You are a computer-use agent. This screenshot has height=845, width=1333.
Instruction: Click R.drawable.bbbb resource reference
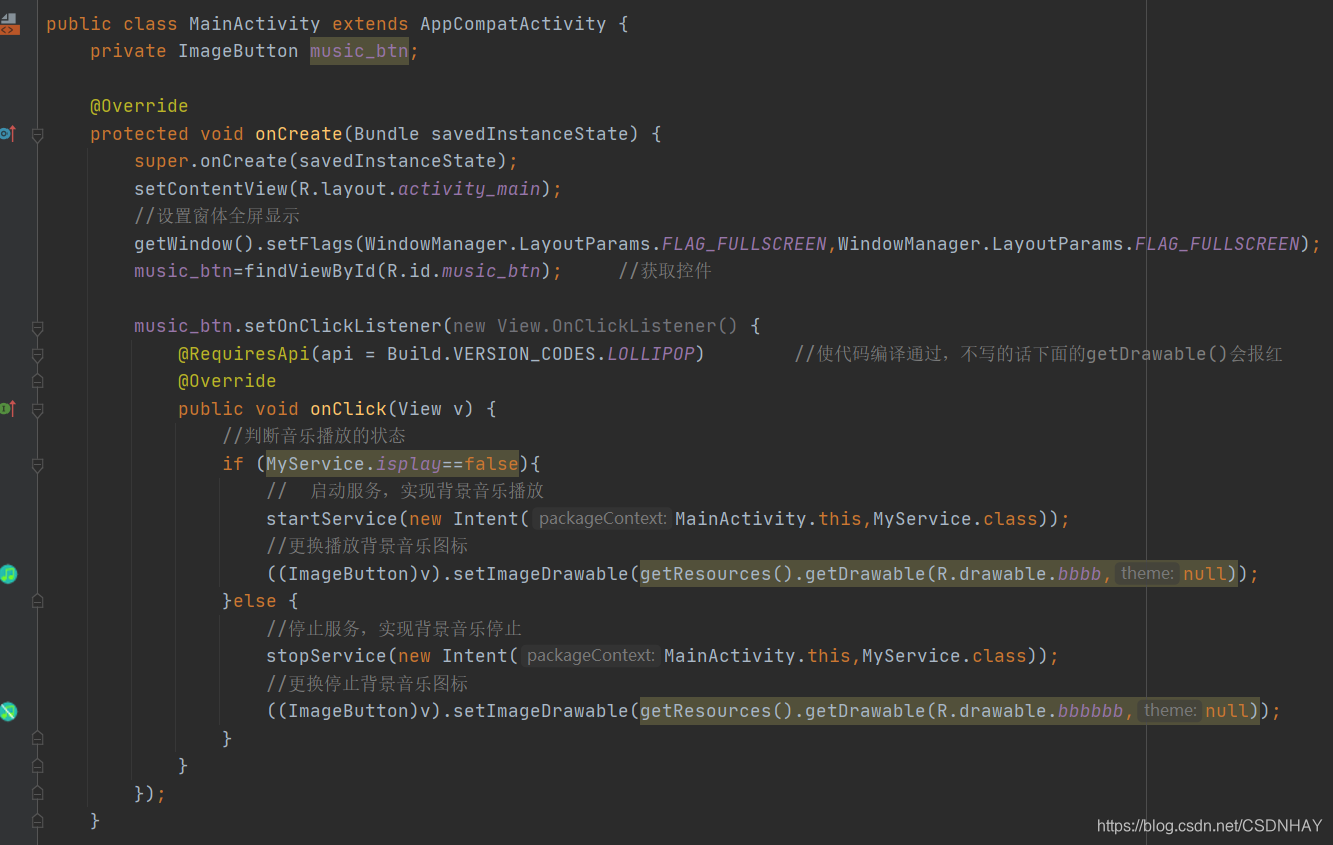tap(1019, 574)
